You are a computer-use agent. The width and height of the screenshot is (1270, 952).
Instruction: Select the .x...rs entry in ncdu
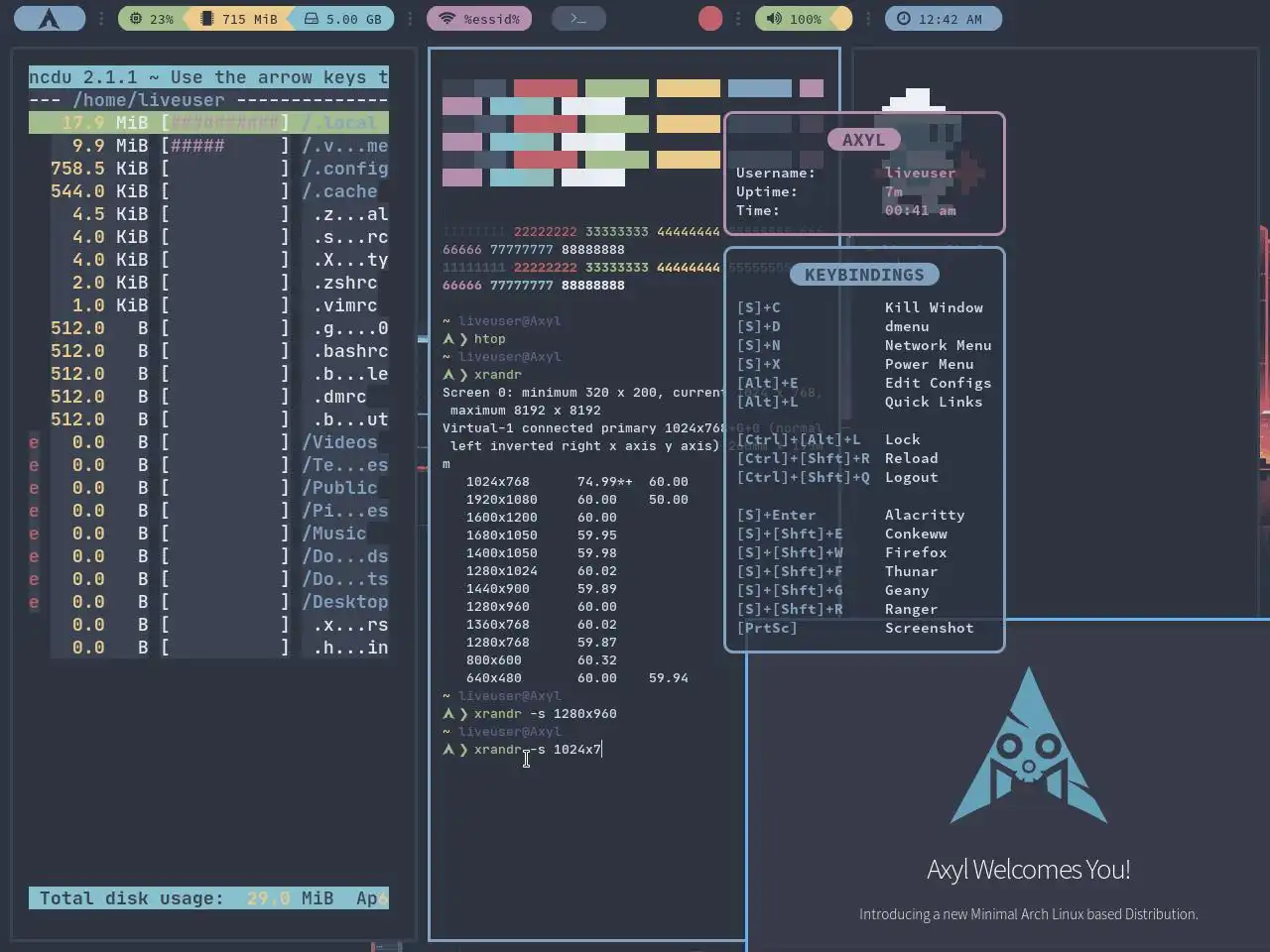[208, 625]
